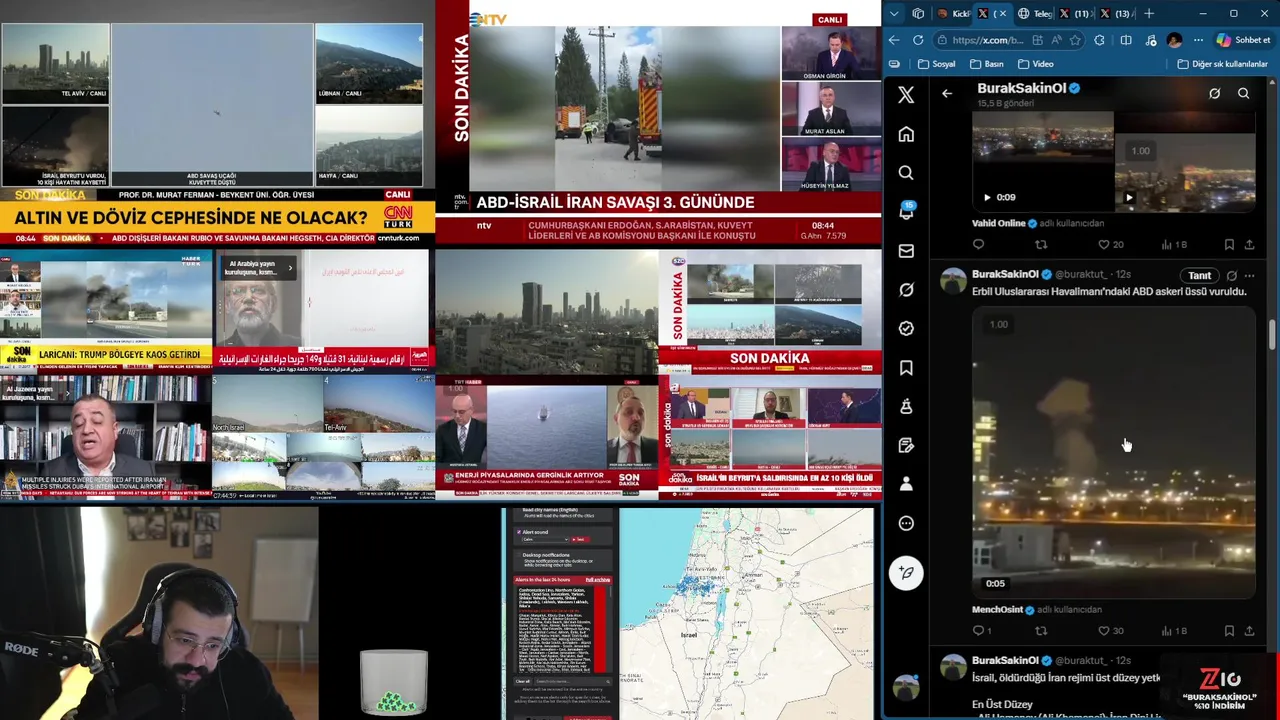Viewport: 1280px width, 720px height.
Task: Open browser profile avatar
Action: (1174, 40)
